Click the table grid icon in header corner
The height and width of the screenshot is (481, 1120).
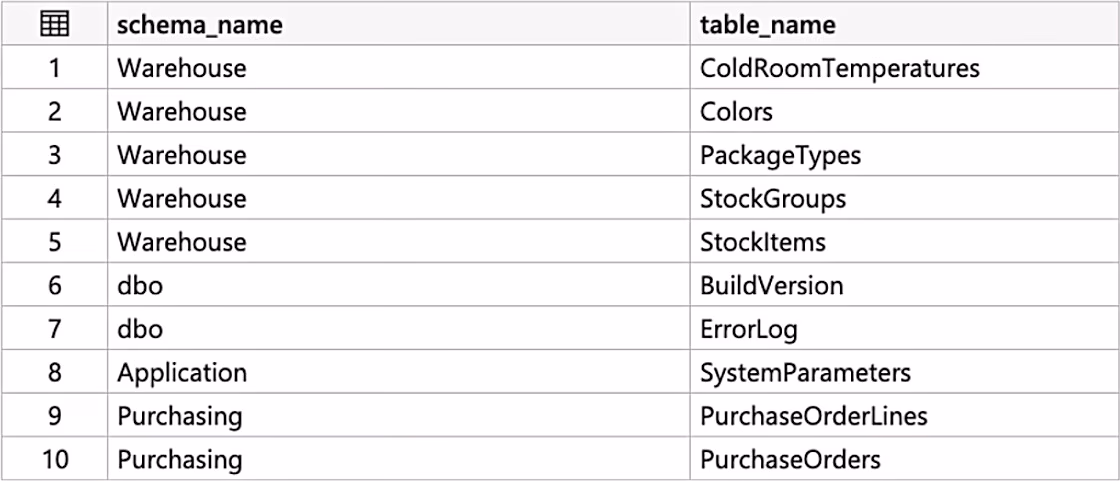54,25
